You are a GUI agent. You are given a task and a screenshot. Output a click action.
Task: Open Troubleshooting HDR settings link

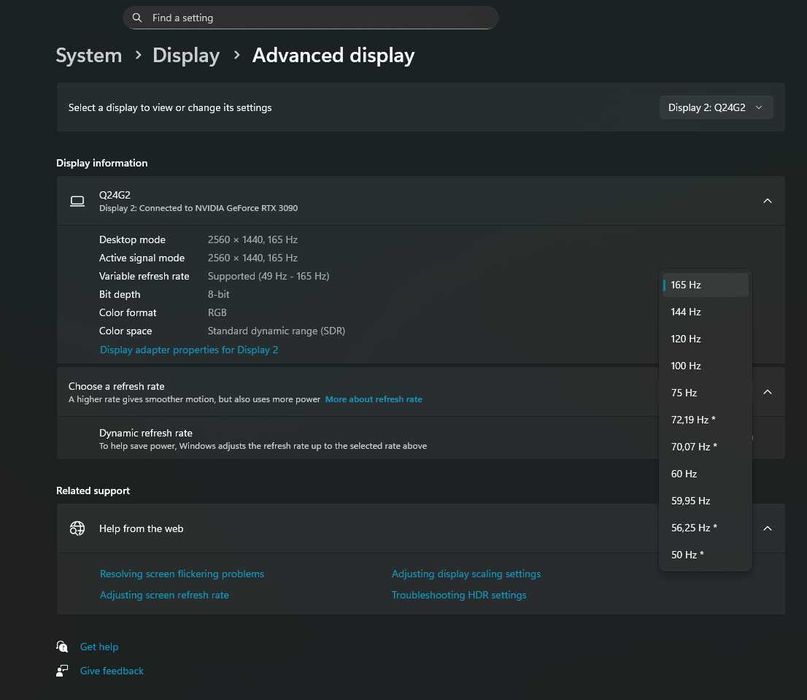[459, 594]
